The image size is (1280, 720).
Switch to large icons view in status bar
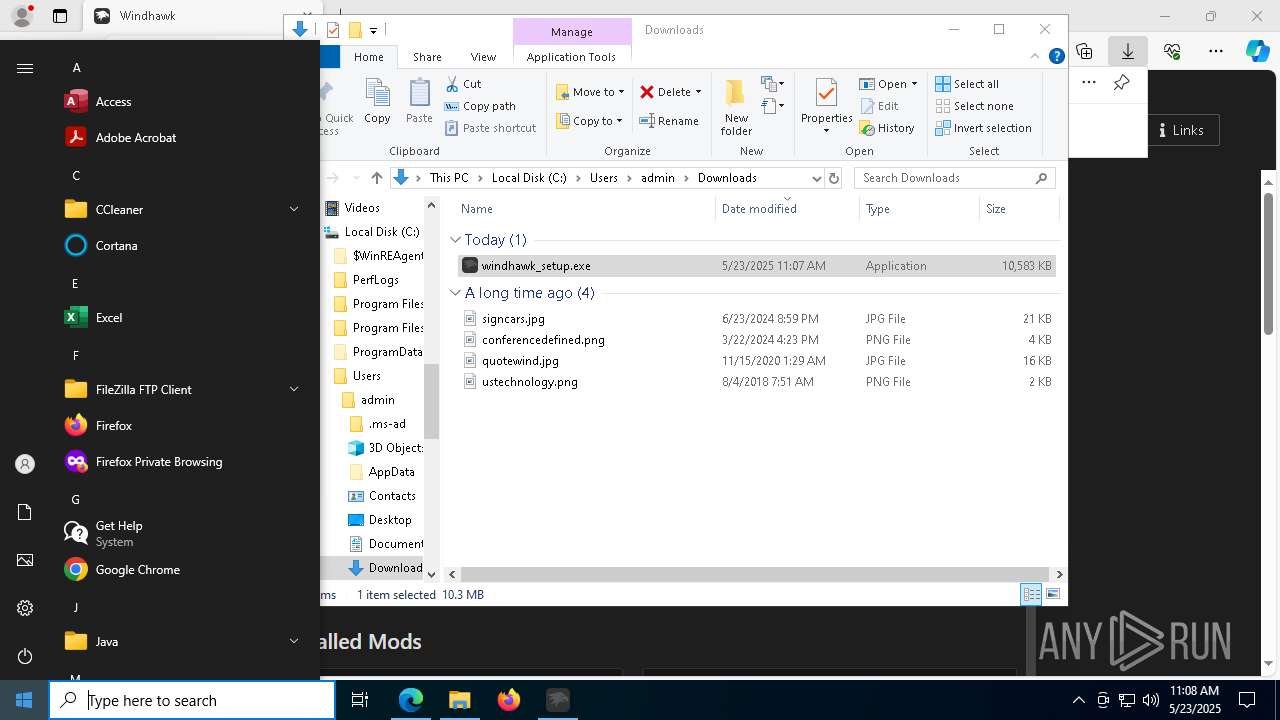(1052, 594)
